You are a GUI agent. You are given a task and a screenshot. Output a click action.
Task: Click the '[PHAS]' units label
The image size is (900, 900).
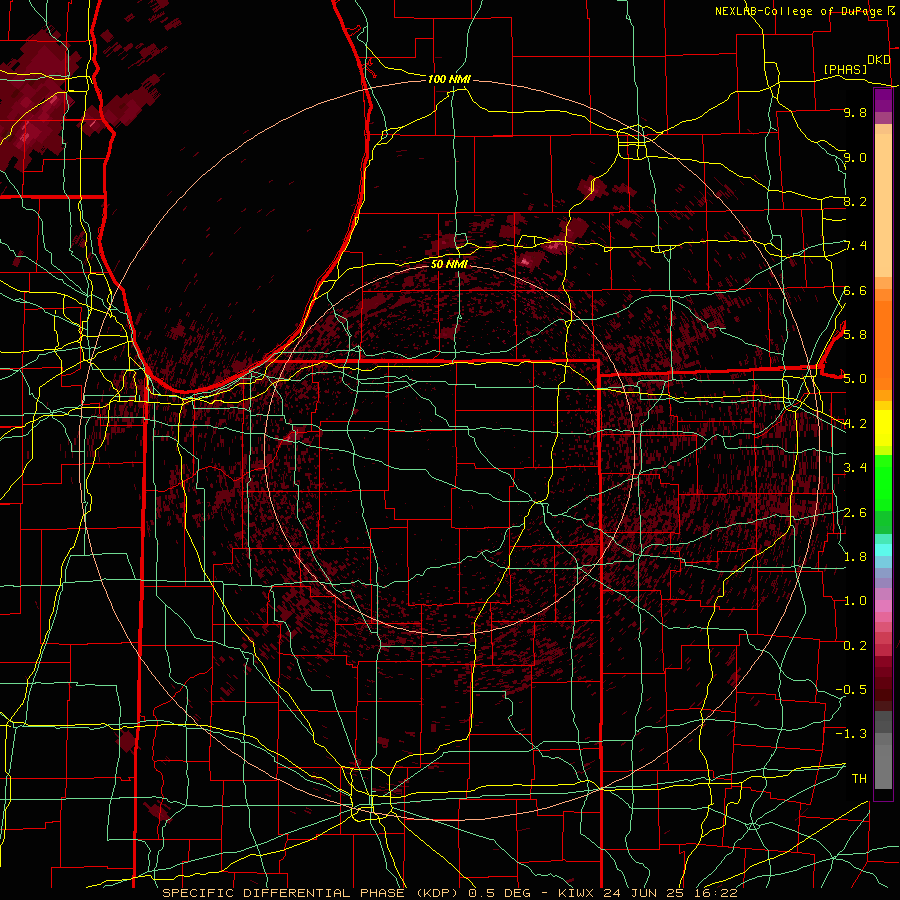click(x=845, y=70)
